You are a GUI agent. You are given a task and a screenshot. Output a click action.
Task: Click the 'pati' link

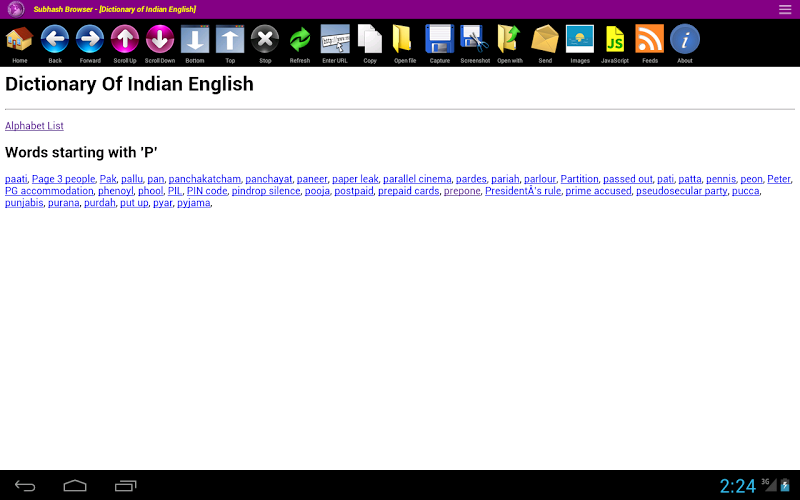click(665, 179)
